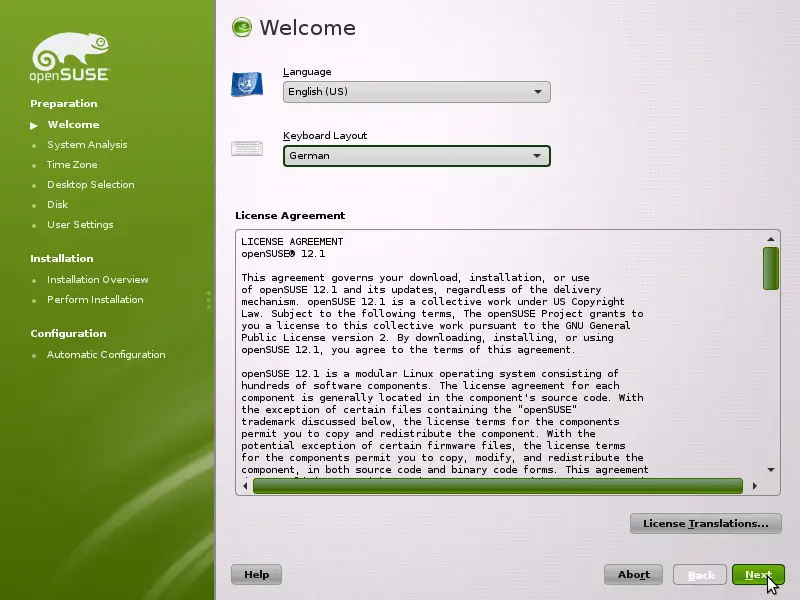Viewport: 800px width, 600px height.
Task: Open License Translations dialog
Action: pyautogui.click(x=705, y=523)
